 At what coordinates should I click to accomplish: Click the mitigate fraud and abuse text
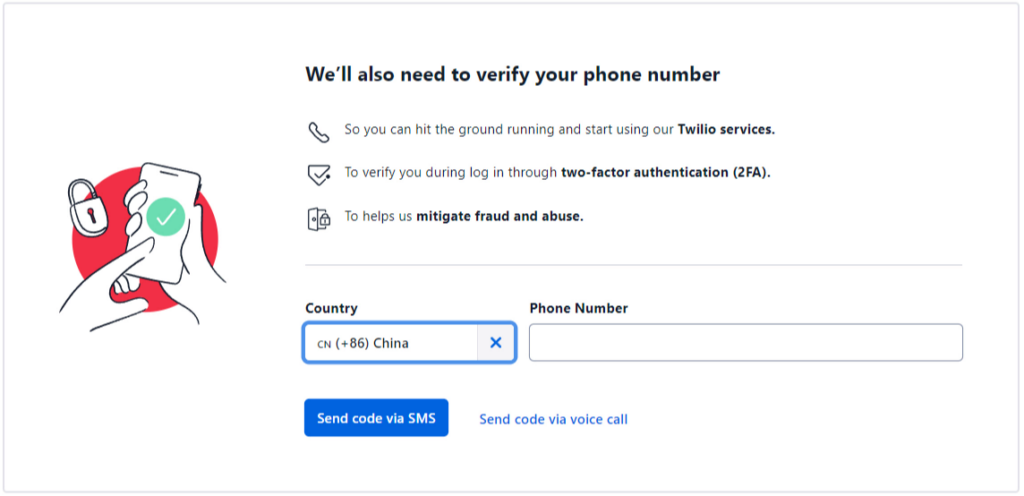click(x=499, y=215)
